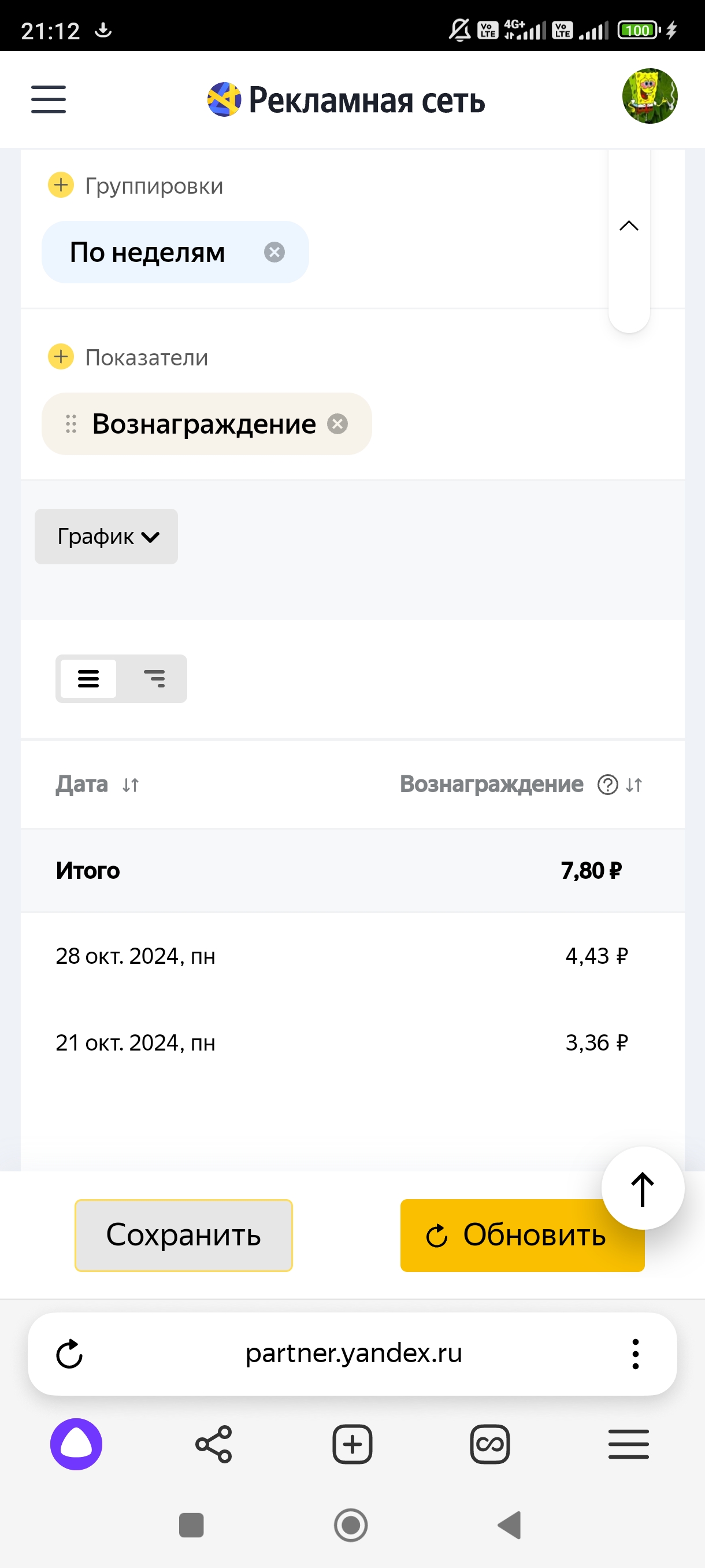Open the hamburger navigation menu
Screen dimensions: 705x1568
pyautogui.click(x=49, y=99)
